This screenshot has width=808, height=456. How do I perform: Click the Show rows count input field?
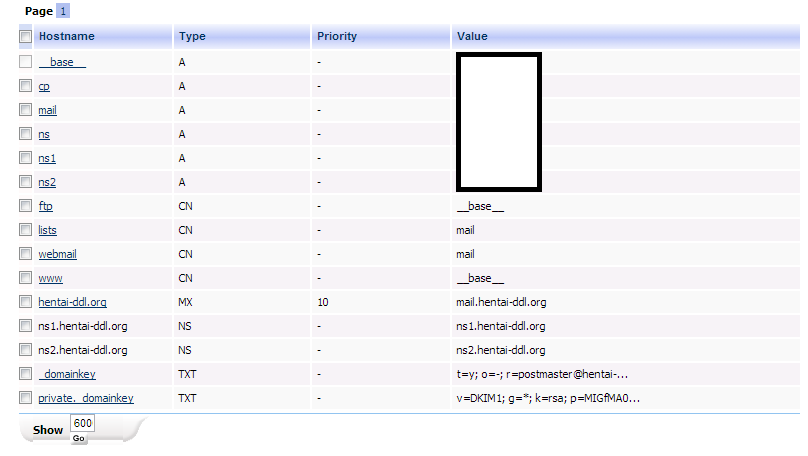[82, 423]
